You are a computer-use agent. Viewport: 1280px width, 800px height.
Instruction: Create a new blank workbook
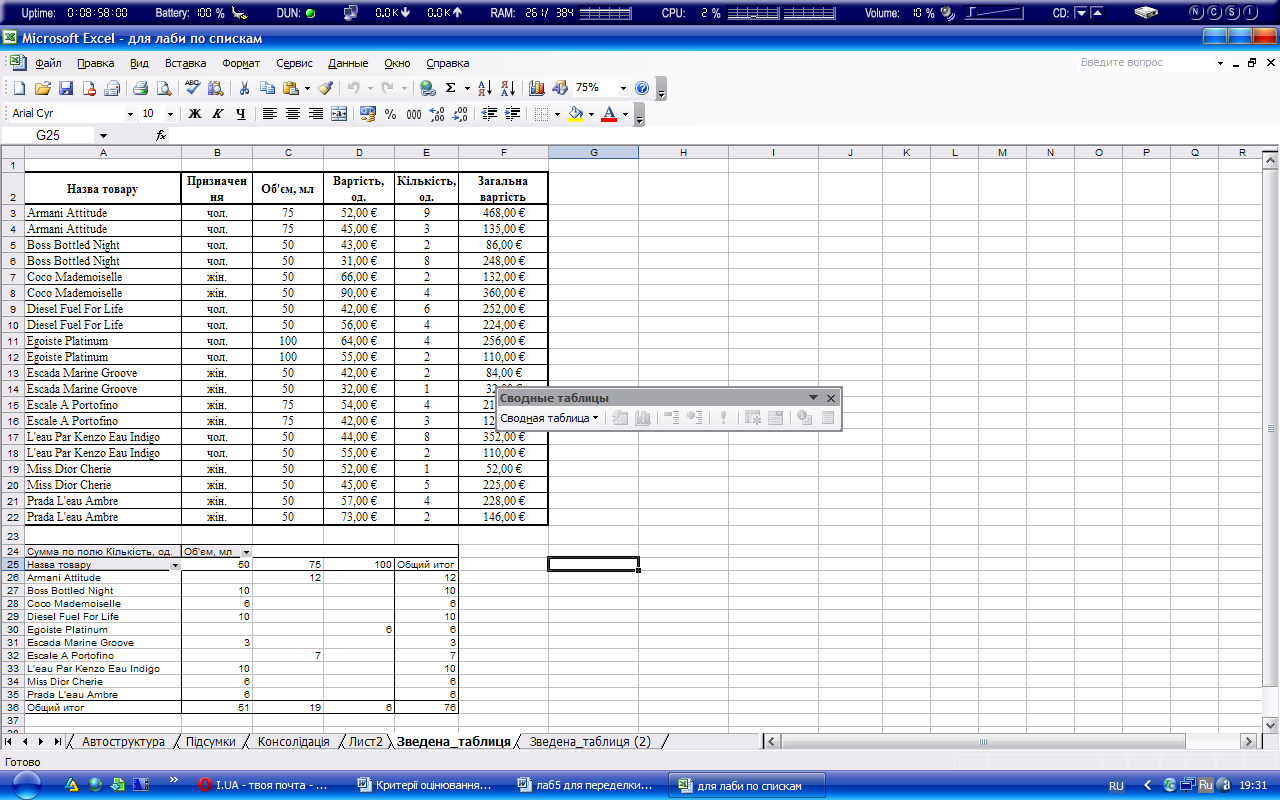[19, 88]
